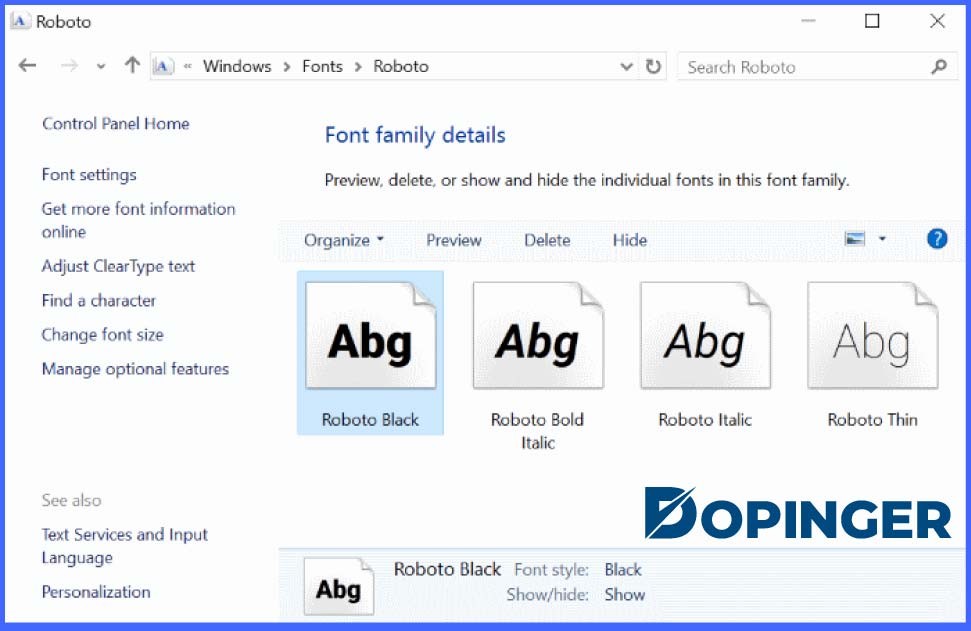
Task: Open Adjust ClearType text
Action: (117, 267)
